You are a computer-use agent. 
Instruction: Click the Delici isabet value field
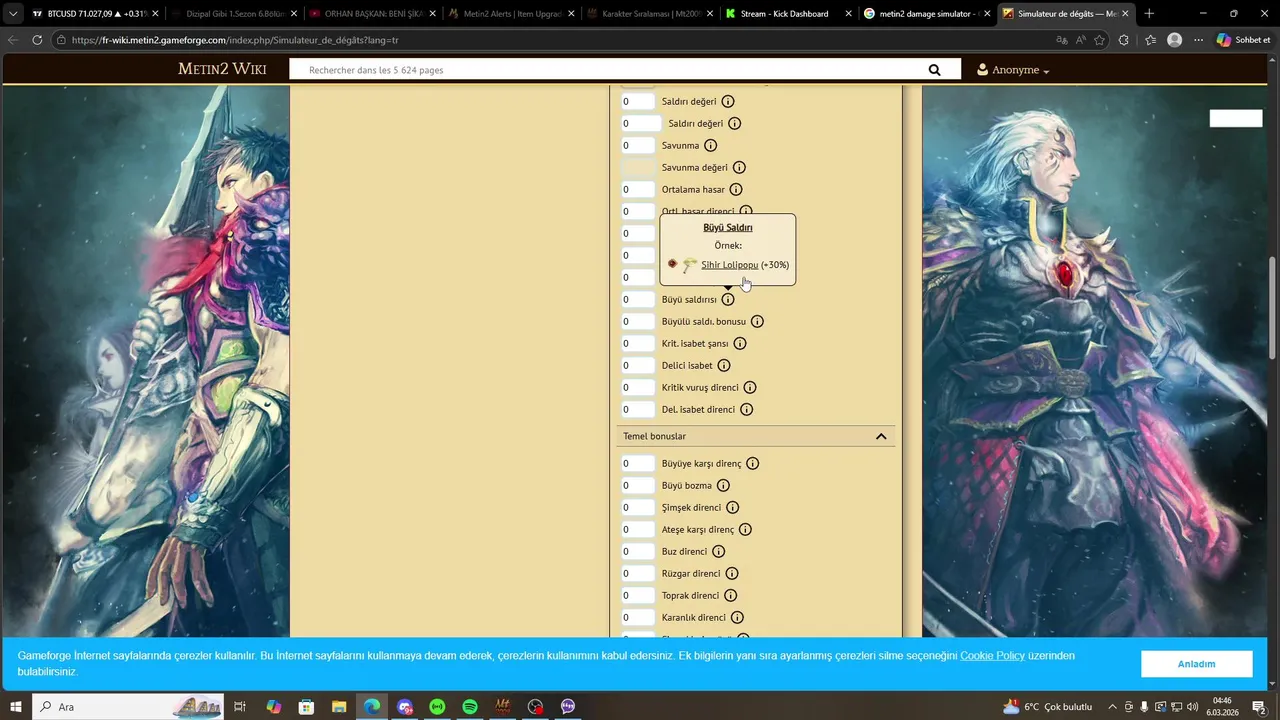point(638,366)
